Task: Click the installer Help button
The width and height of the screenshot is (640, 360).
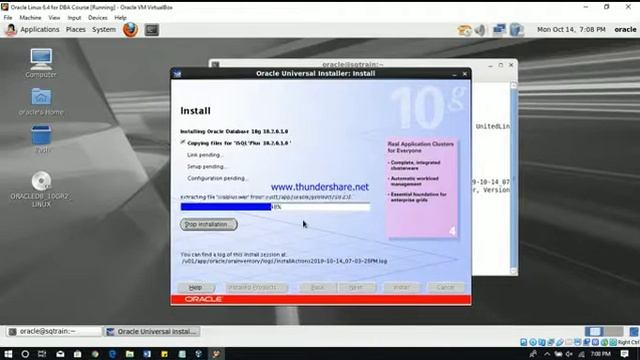Action: [x=196, y=287]
